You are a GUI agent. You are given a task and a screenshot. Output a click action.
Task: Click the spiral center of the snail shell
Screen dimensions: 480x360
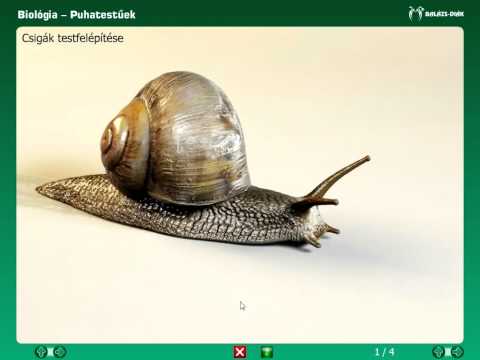tap(113, 136)
